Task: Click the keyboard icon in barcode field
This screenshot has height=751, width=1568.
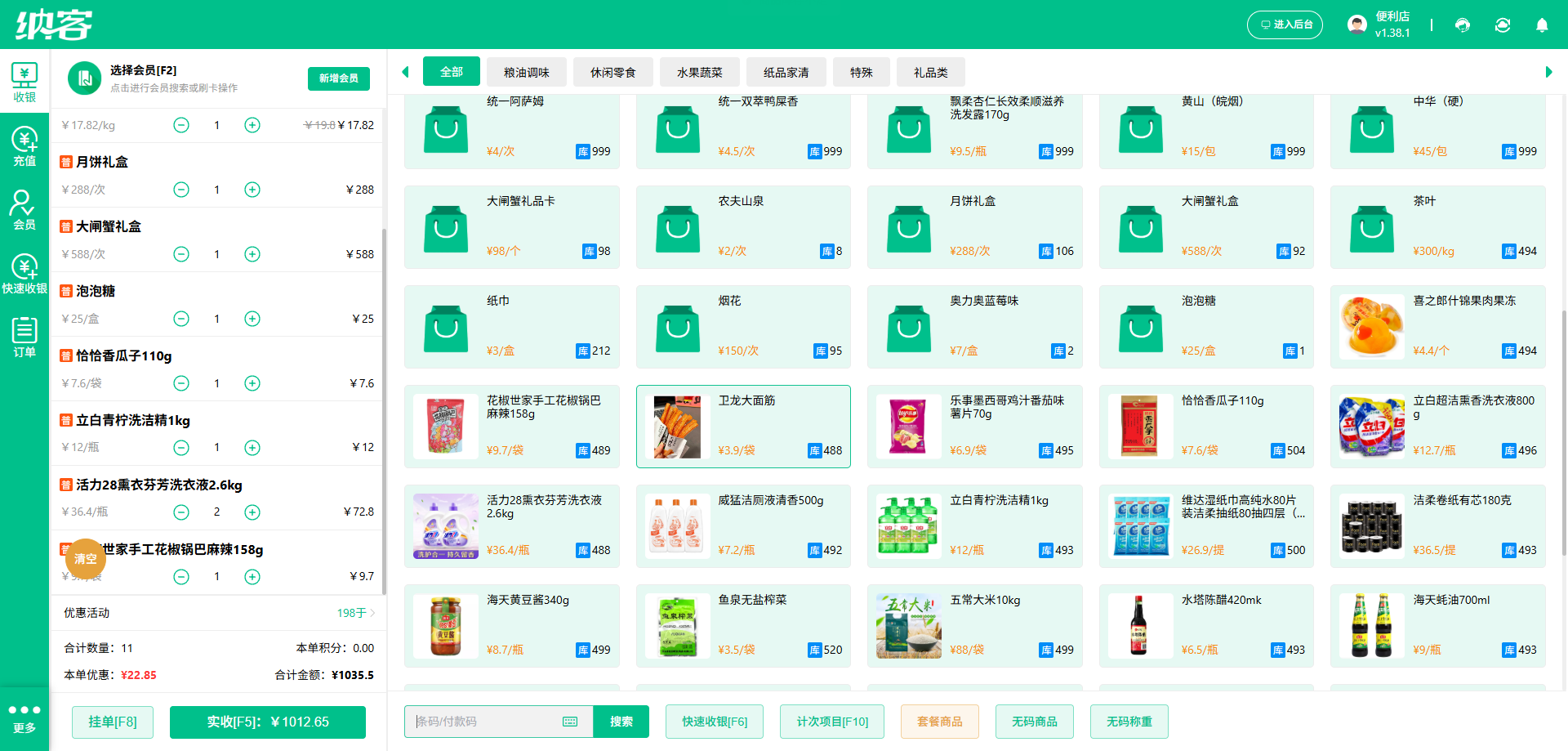Action: click(570, 722)
